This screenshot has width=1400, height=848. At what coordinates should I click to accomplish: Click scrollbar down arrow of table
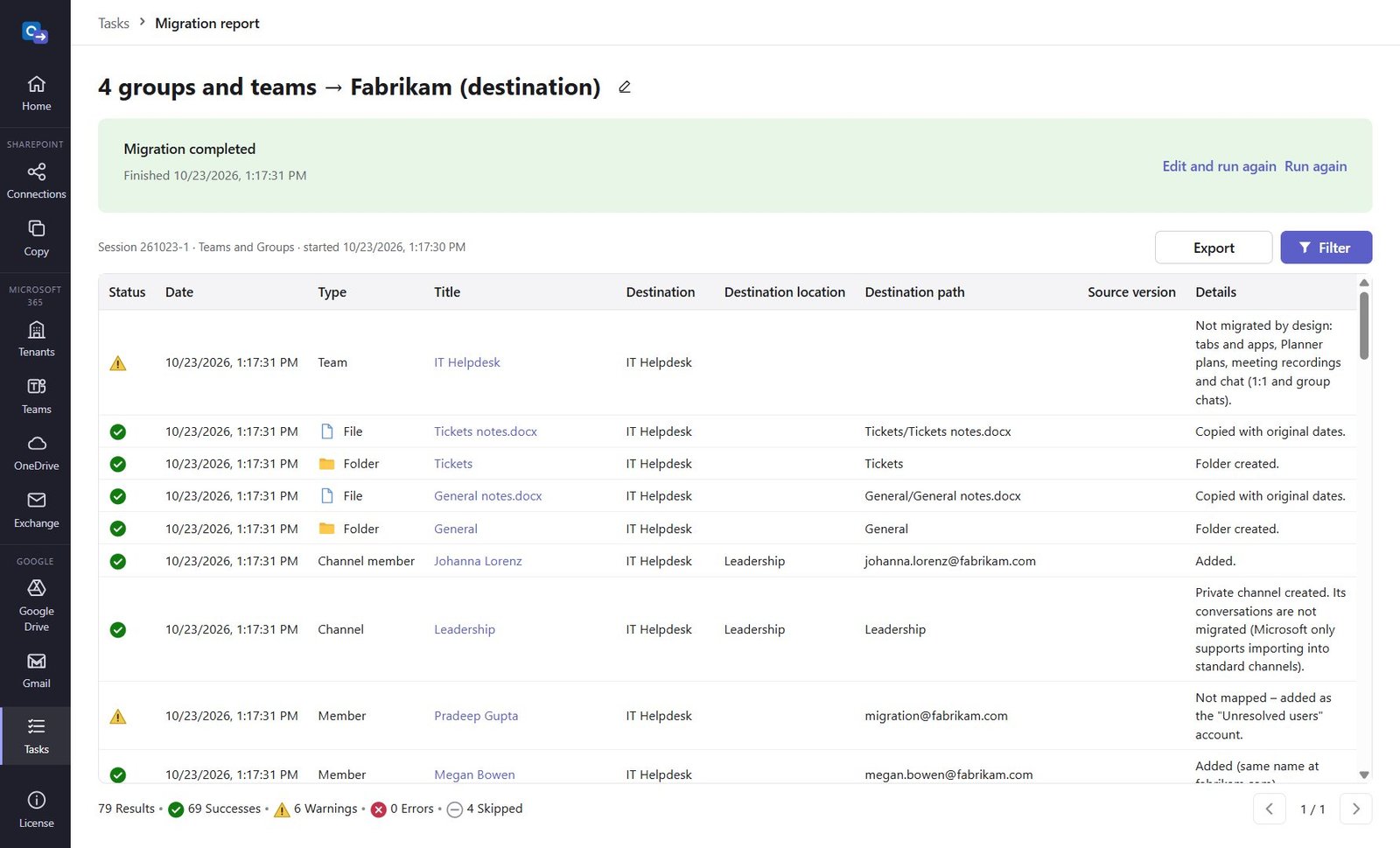click(1363, 774)
